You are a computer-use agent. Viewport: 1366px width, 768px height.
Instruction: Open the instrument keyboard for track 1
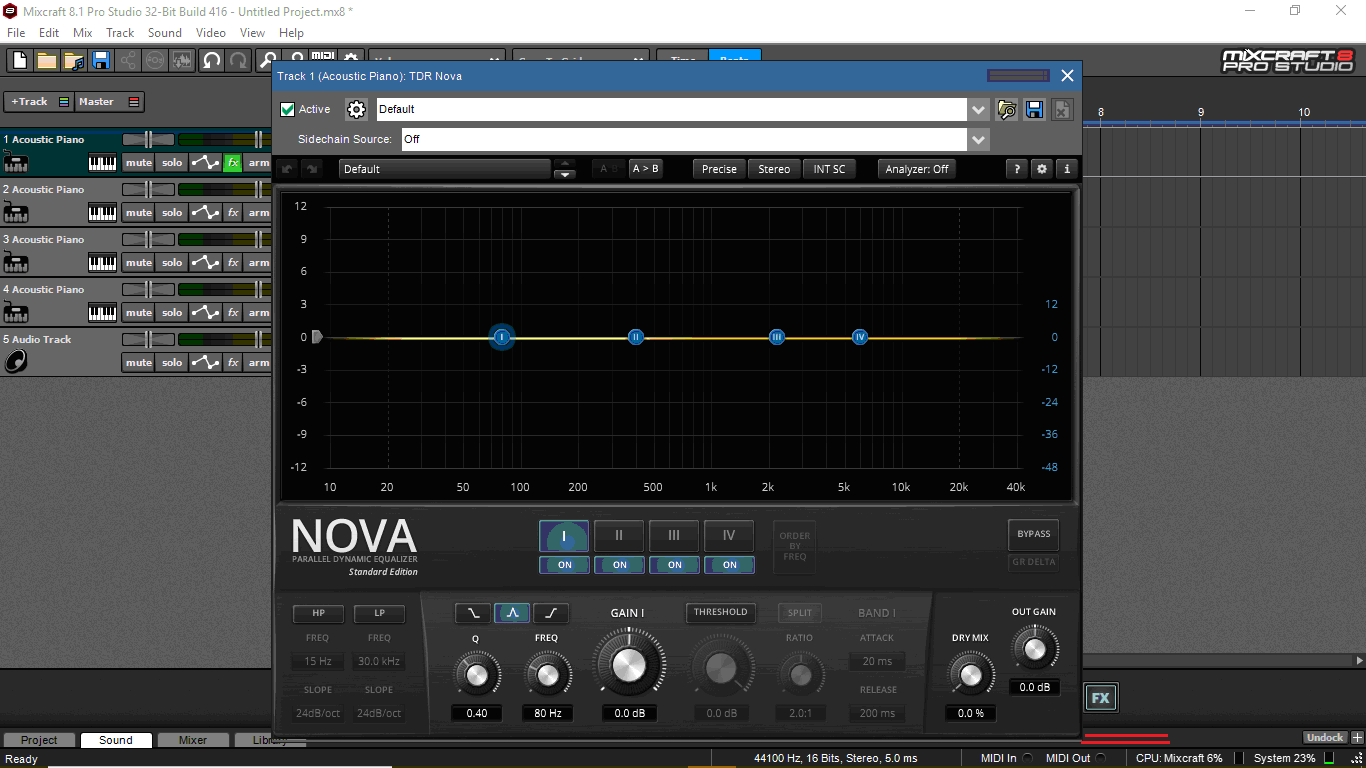pyautogui.click(x=102, y=162)
